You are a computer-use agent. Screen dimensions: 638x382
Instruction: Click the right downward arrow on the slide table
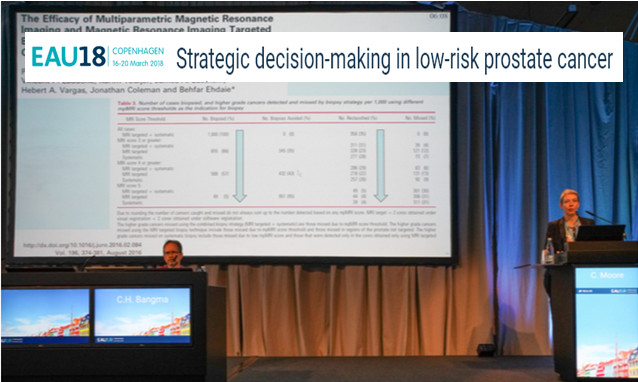tap(380, 166)
